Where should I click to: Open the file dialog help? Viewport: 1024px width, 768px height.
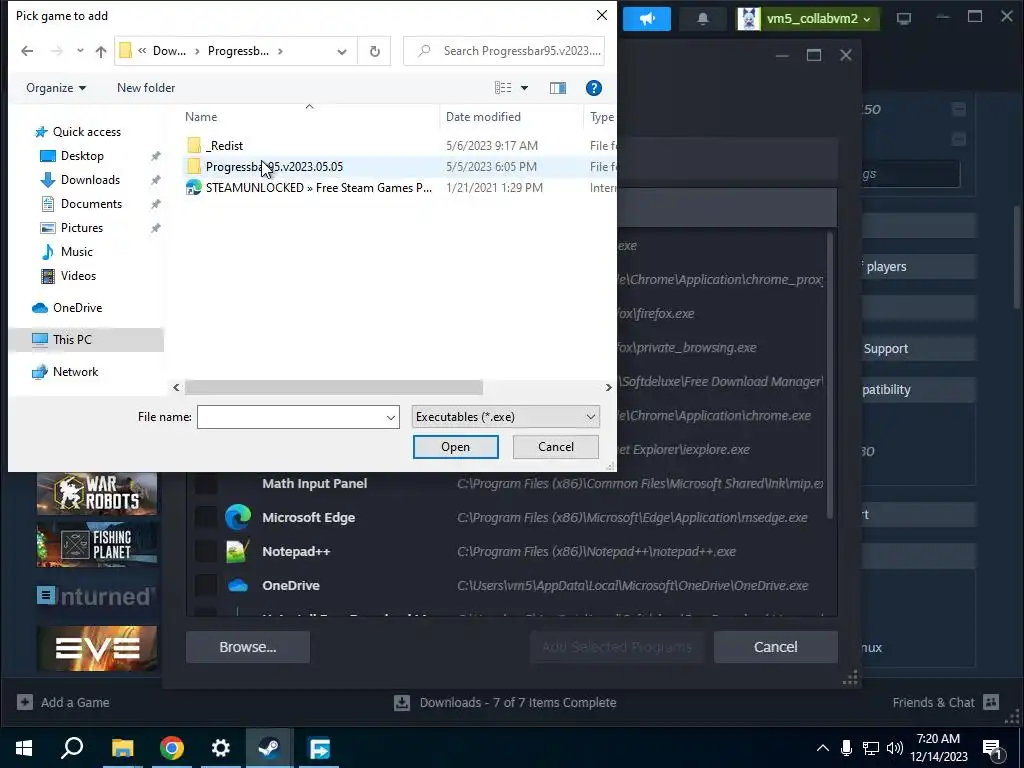594,88
